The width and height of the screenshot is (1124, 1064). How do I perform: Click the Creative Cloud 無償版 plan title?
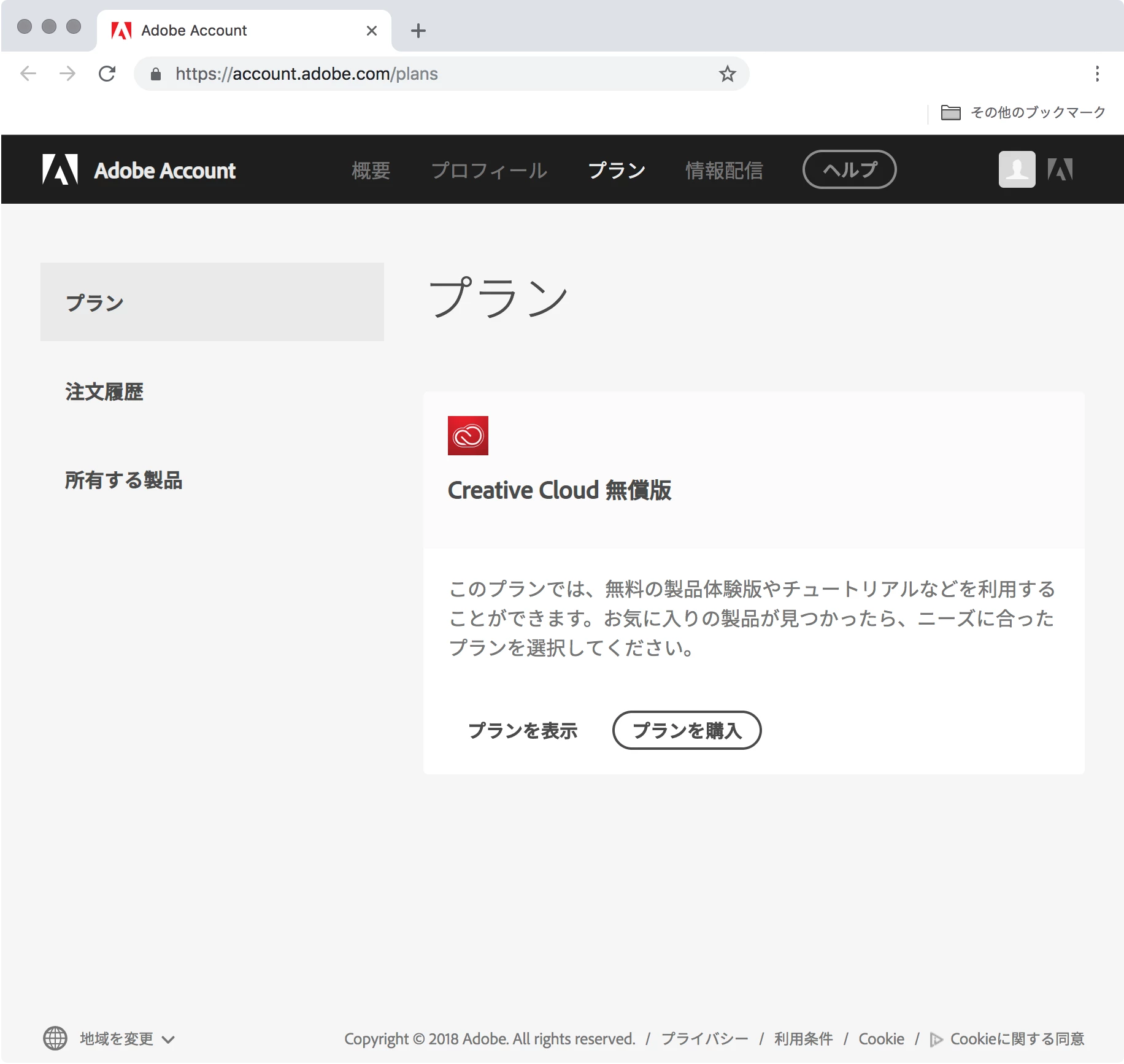[x=560, y=490]
